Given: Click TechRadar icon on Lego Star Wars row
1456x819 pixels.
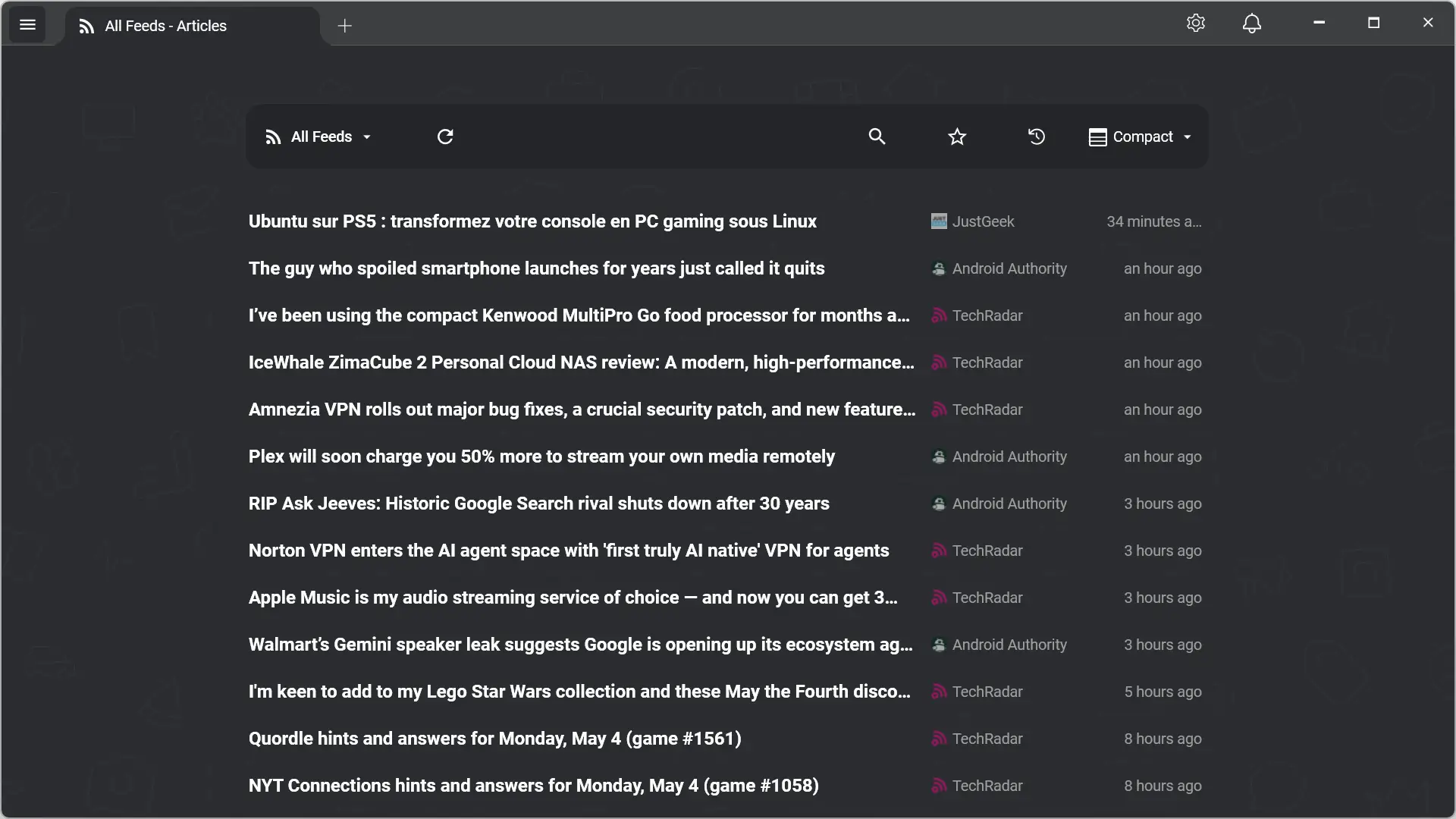Looking at the screenshot, I should pos(939,692).
